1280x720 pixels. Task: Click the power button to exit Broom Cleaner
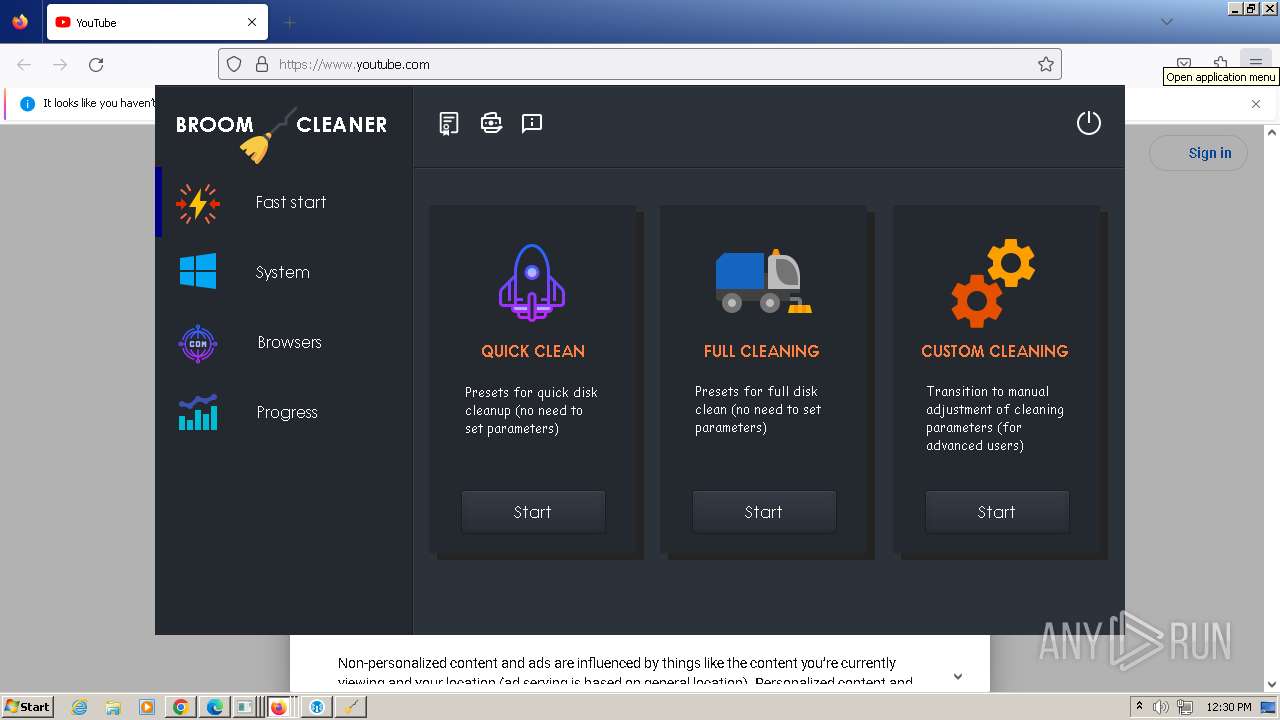click(1088, 123)
